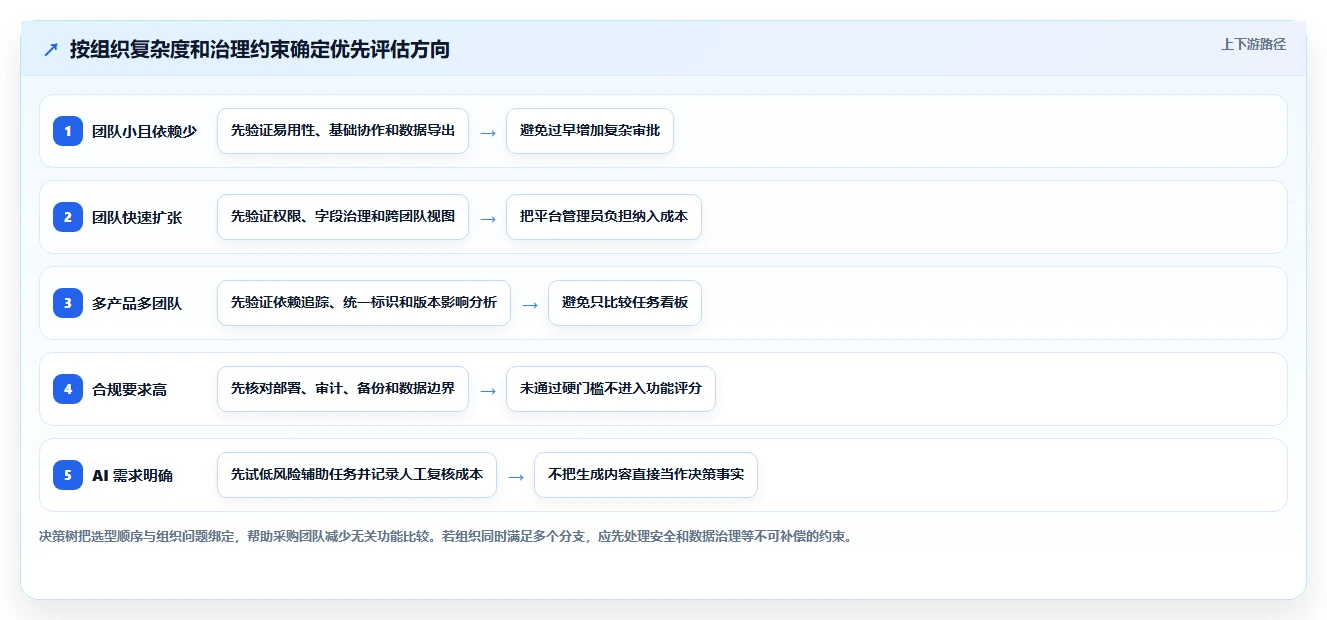Open the 先验证依赖追踪、统一标识和版本影响分析 chip
Viewport: 1327px width, 620px height.
coord(364,303)
